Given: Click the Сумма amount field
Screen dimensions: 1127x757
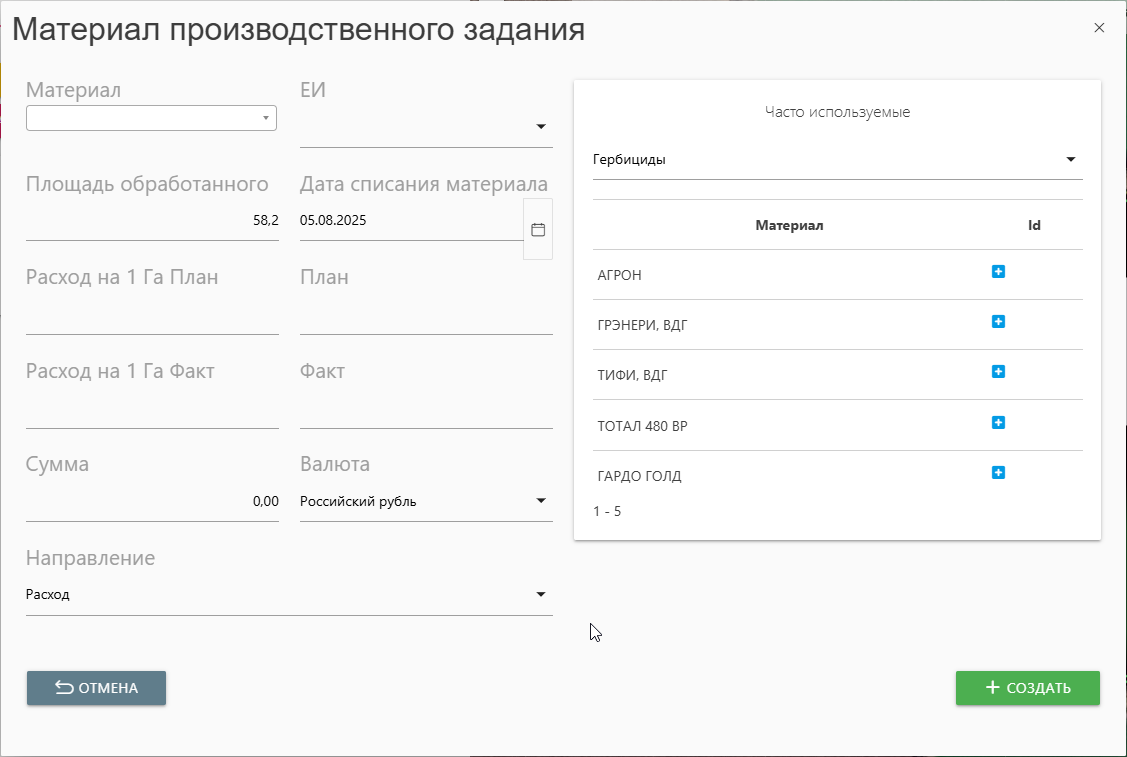Looking at the screenshot, I should pos(152,502).
